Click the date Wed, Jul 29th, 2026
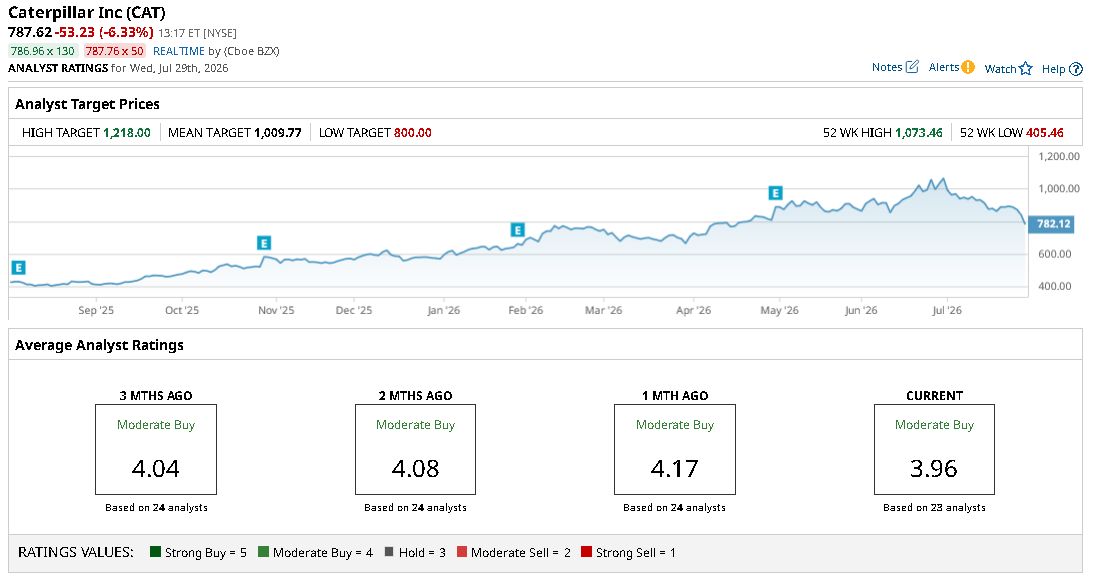The width and height of the screenshot is (1105, 577). (x=179, y=68)
